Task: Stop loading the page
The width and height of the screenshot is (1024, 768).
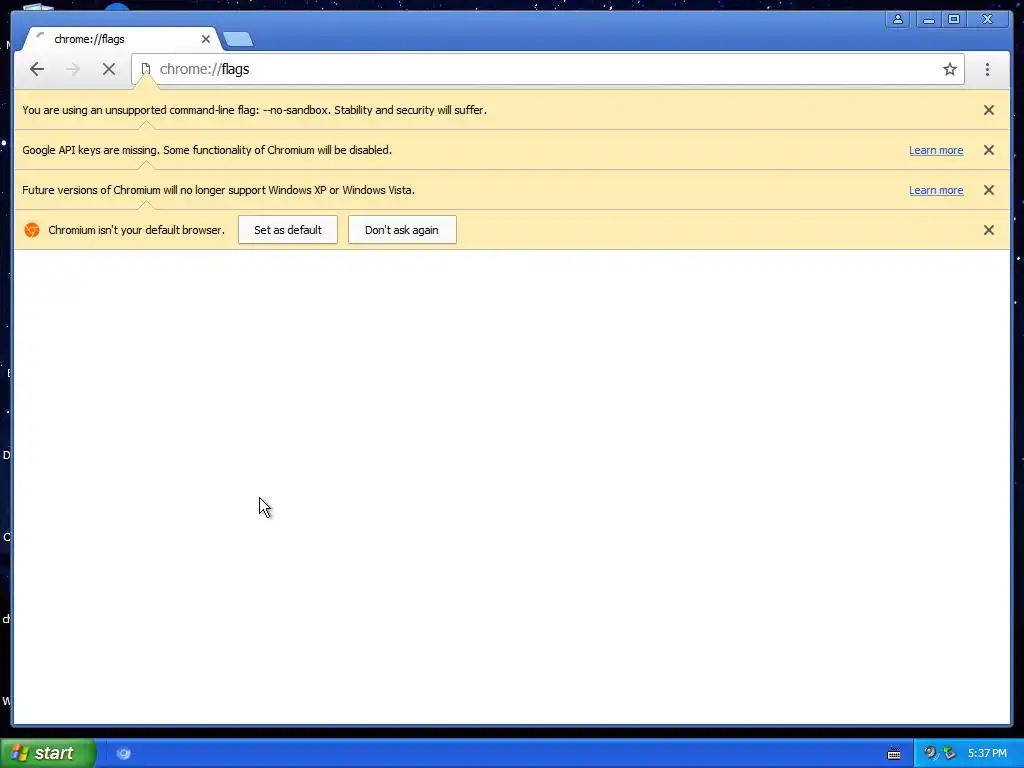Action: 109,69
